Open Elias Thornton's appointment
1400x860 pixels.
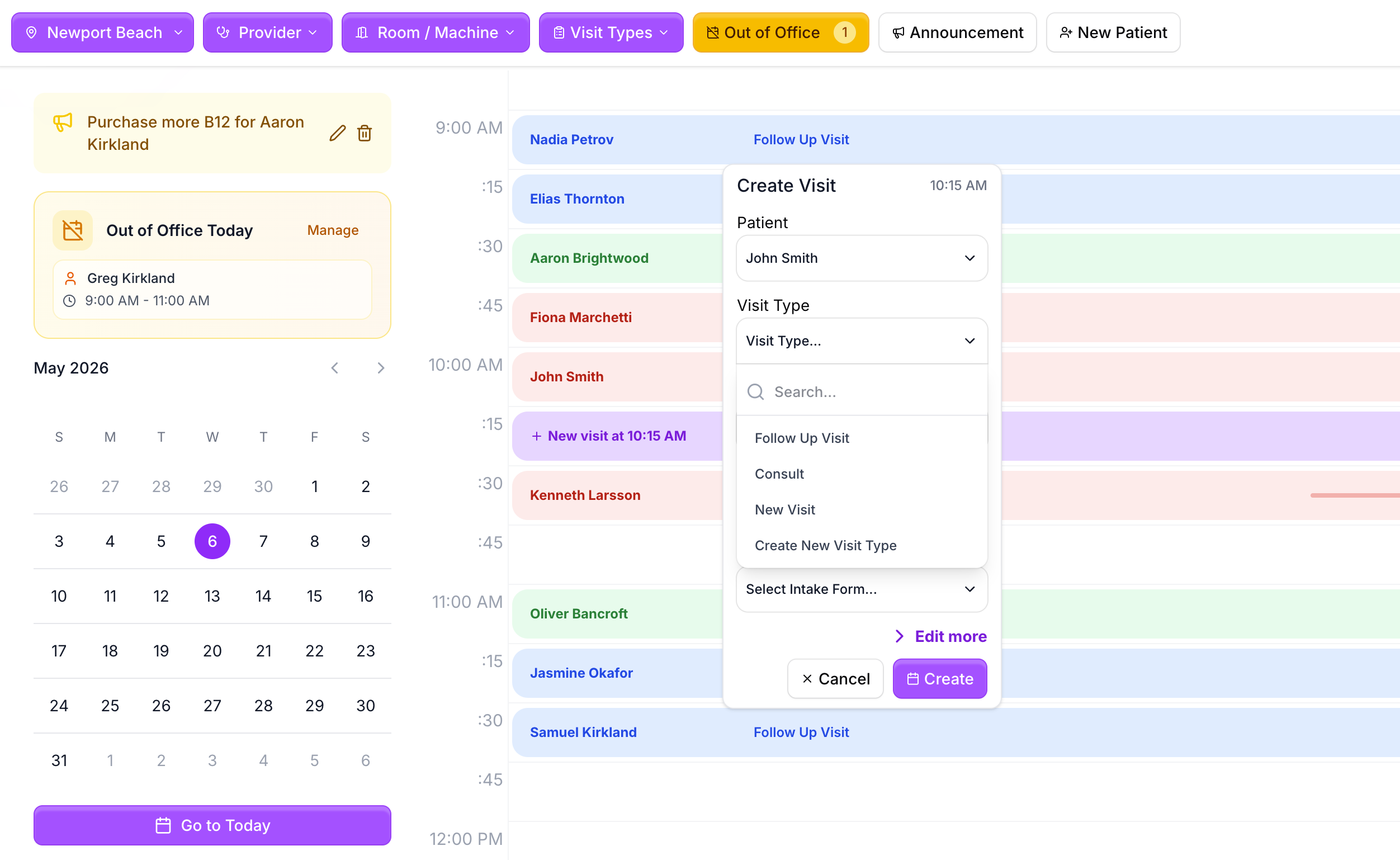click(618, 199)
